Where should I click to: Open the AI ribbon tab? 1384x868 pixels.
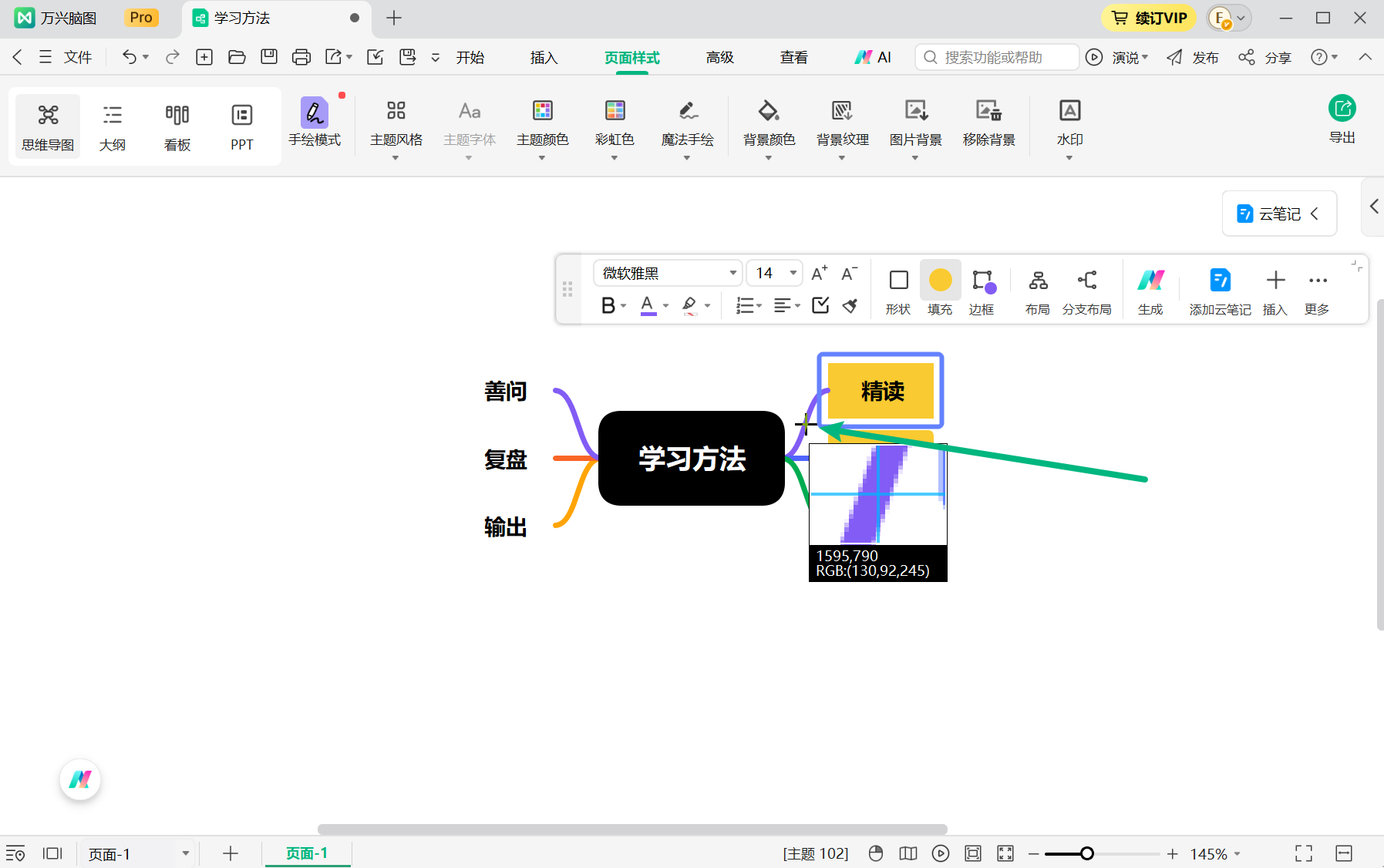(x=873, y=58)
